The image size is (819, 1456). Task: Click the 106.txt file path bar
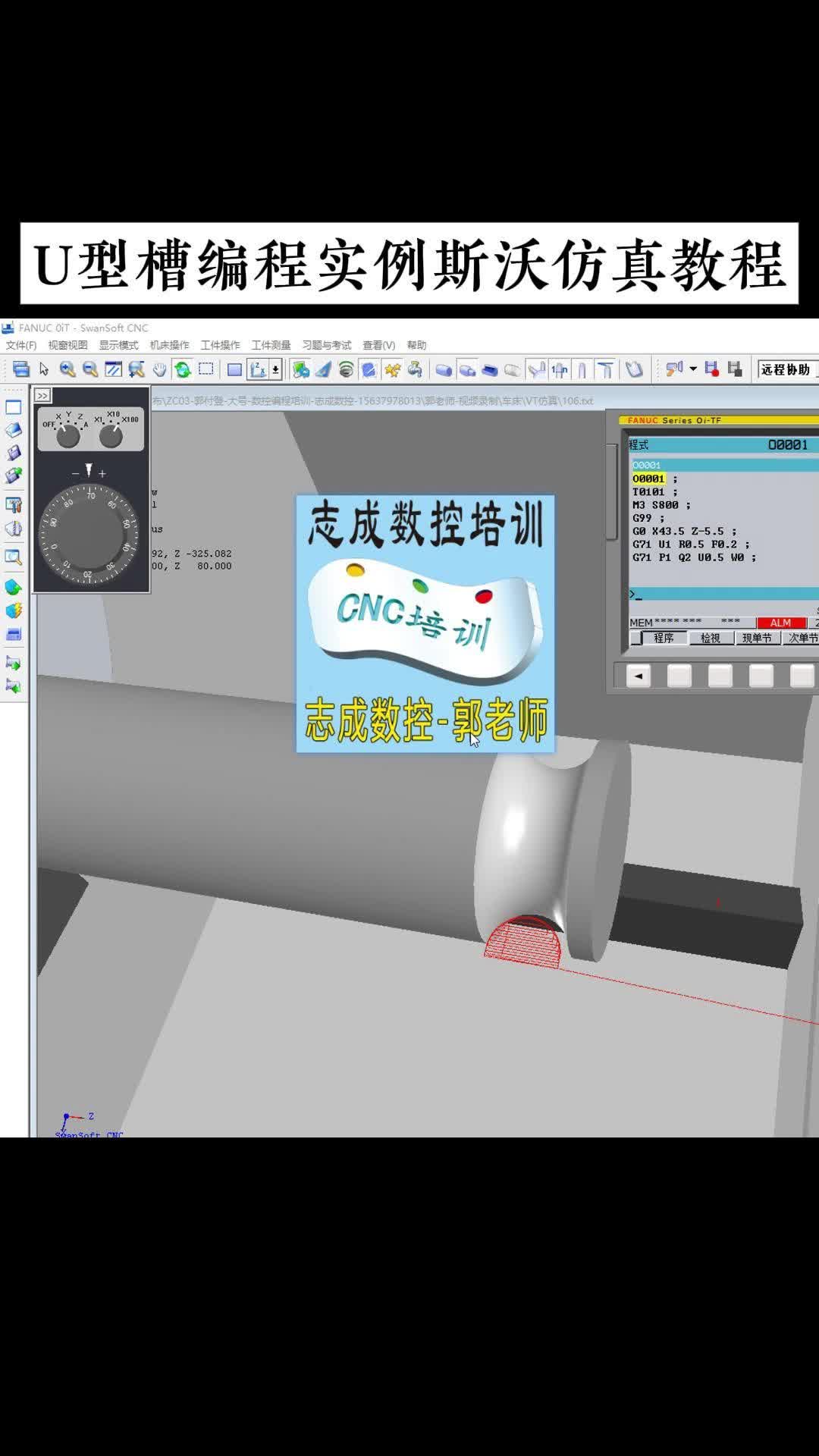coord(372,400)
